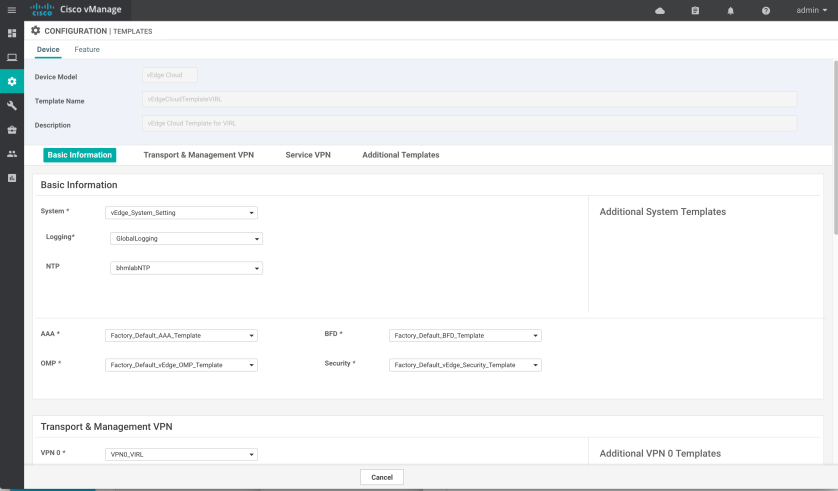This screenshot has width=838, height=491.
Task: Jump to Transport & Management VPN section
Action: tap(198, 155)
